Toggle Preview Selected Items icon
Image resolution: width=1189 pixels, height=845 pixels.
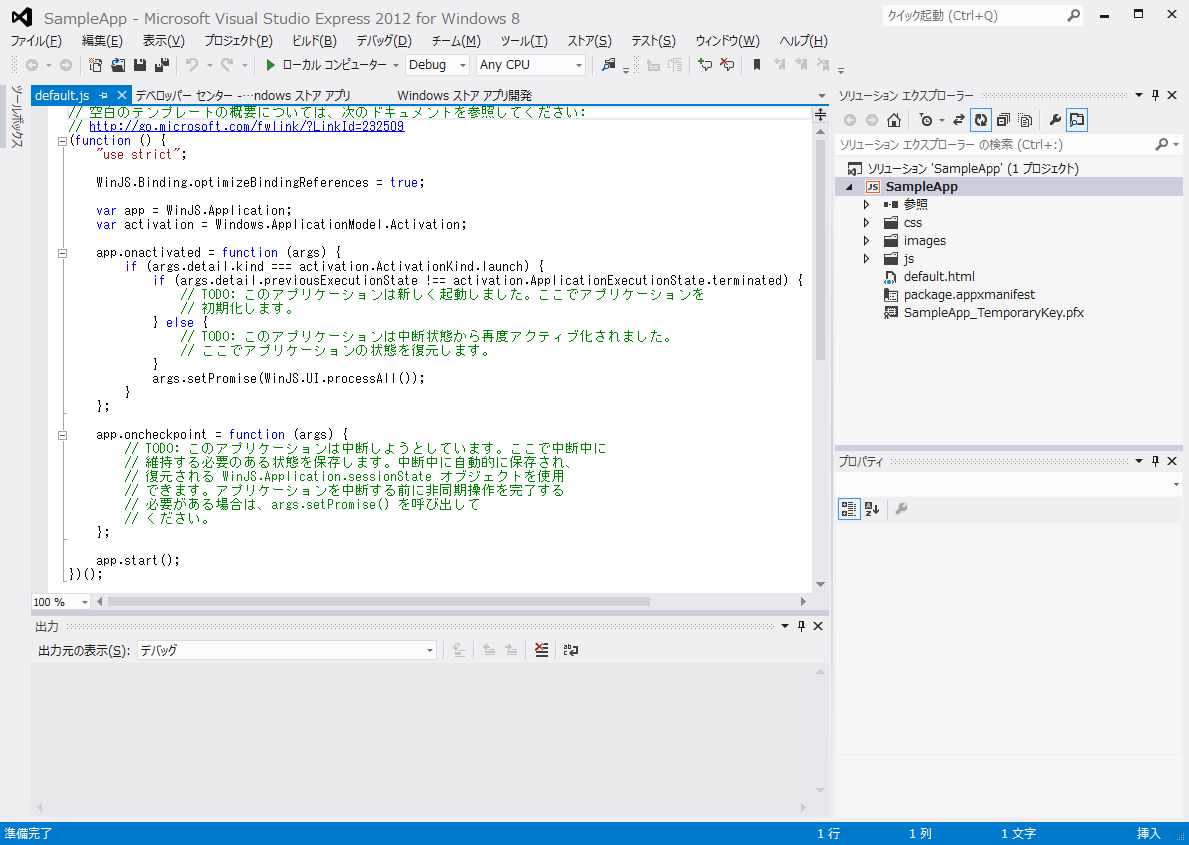pyautogui.click(x=1077, y=120)
